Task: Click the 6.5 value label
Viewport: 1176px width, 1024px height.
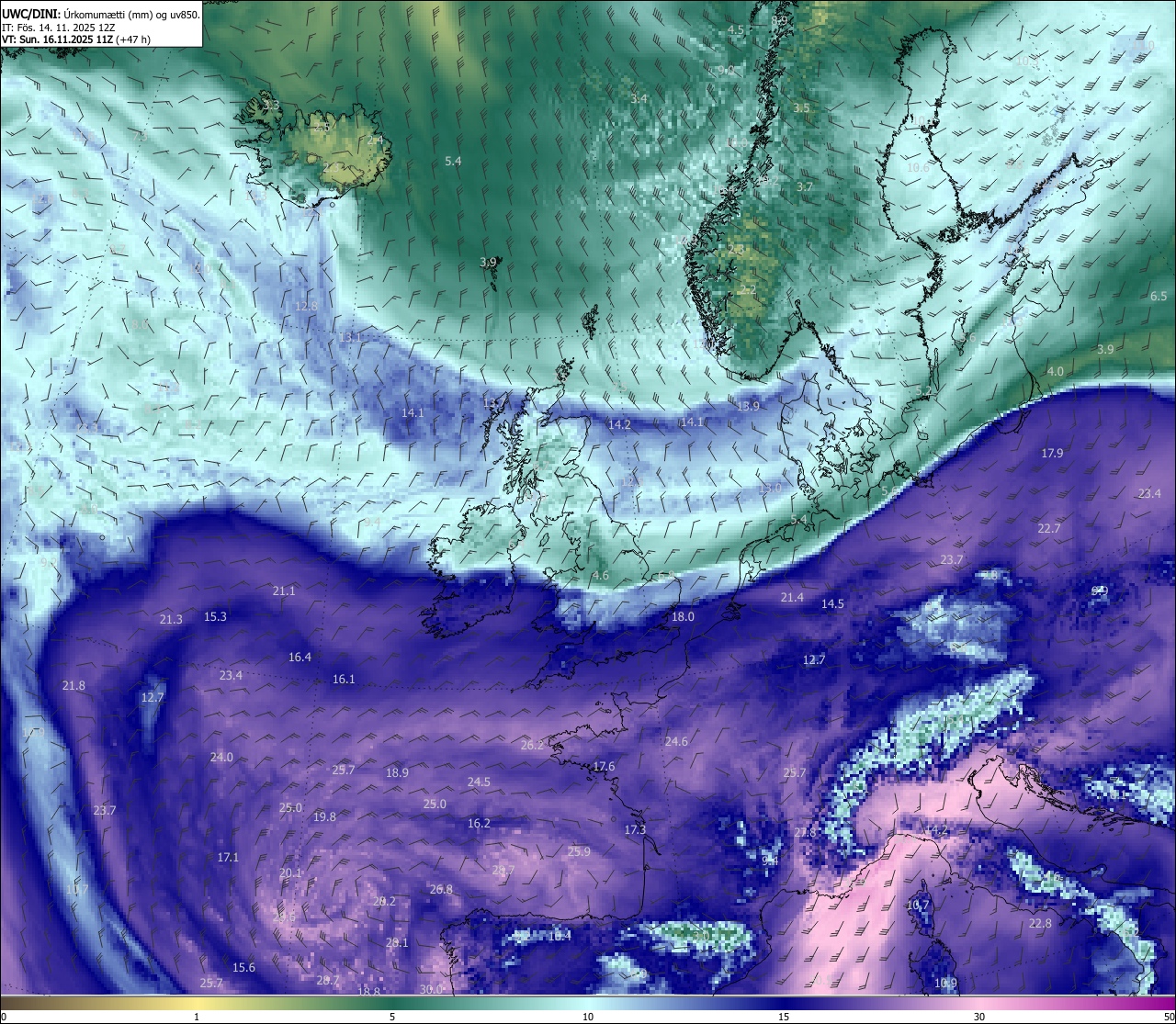Action: coord(1159,296)
